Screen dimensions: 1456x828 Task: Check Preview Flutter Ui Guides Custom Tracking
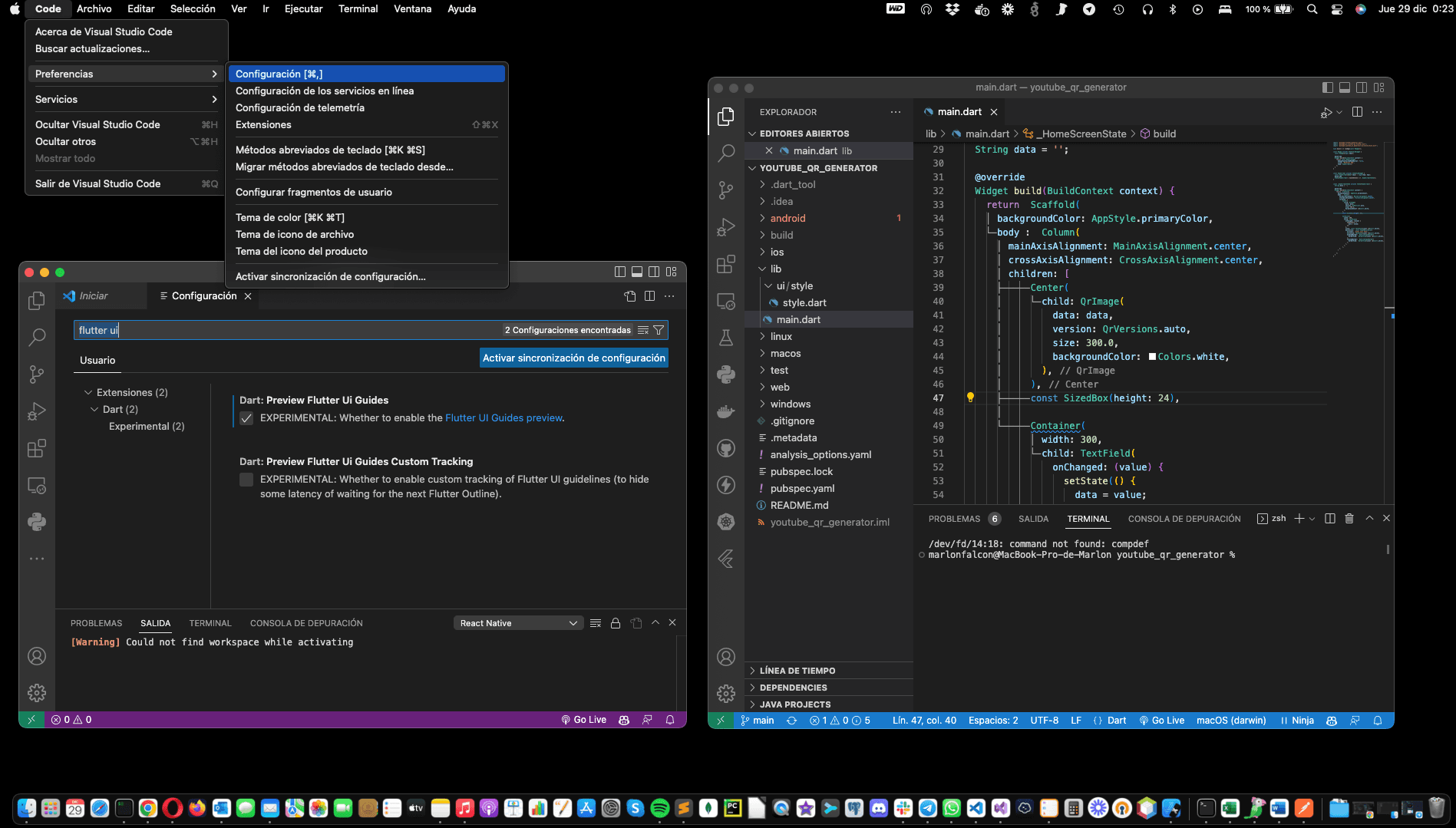coord(246,480)
